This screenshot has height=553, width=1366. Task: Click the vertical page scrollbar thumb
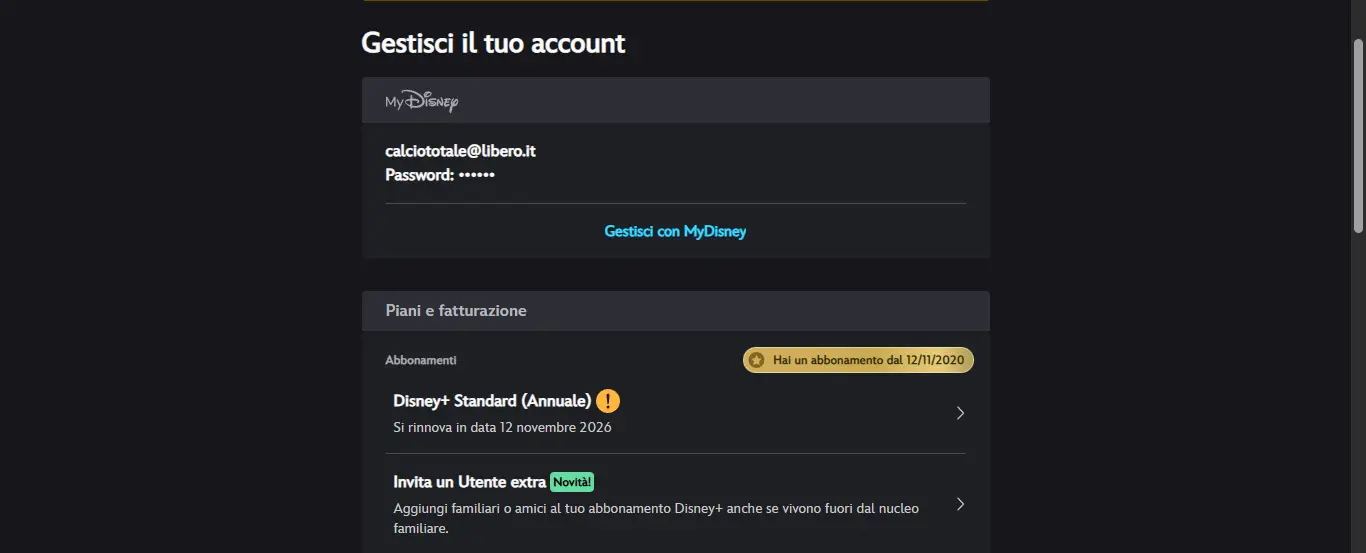pos(1358,136)
